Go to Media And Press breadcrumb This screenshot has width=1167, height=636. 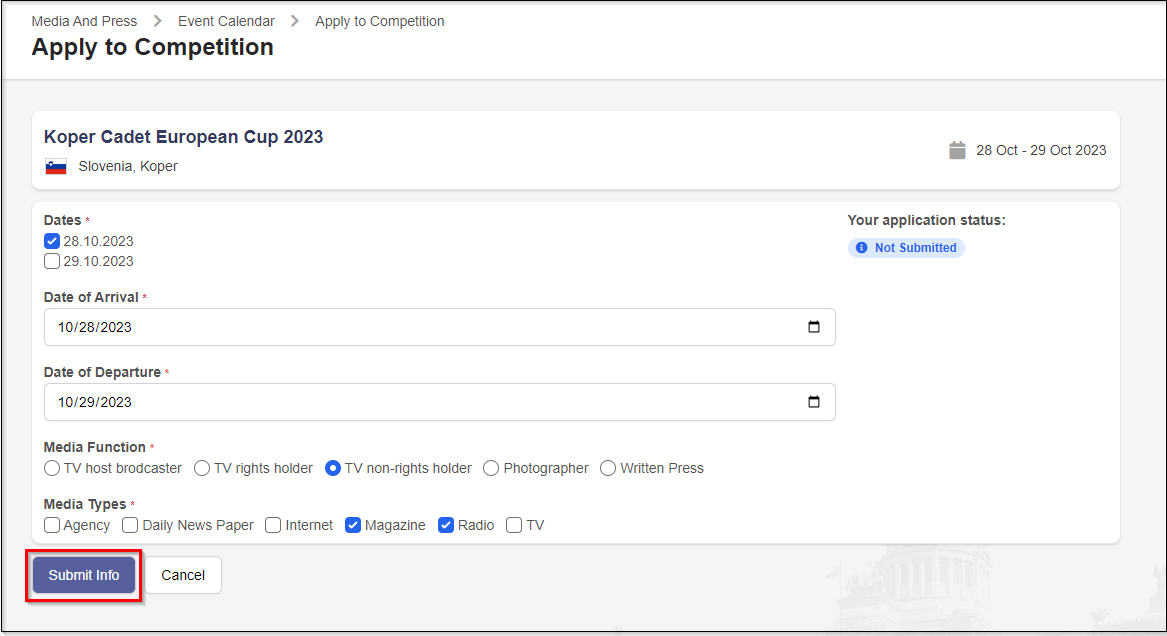tap(84, 21)
